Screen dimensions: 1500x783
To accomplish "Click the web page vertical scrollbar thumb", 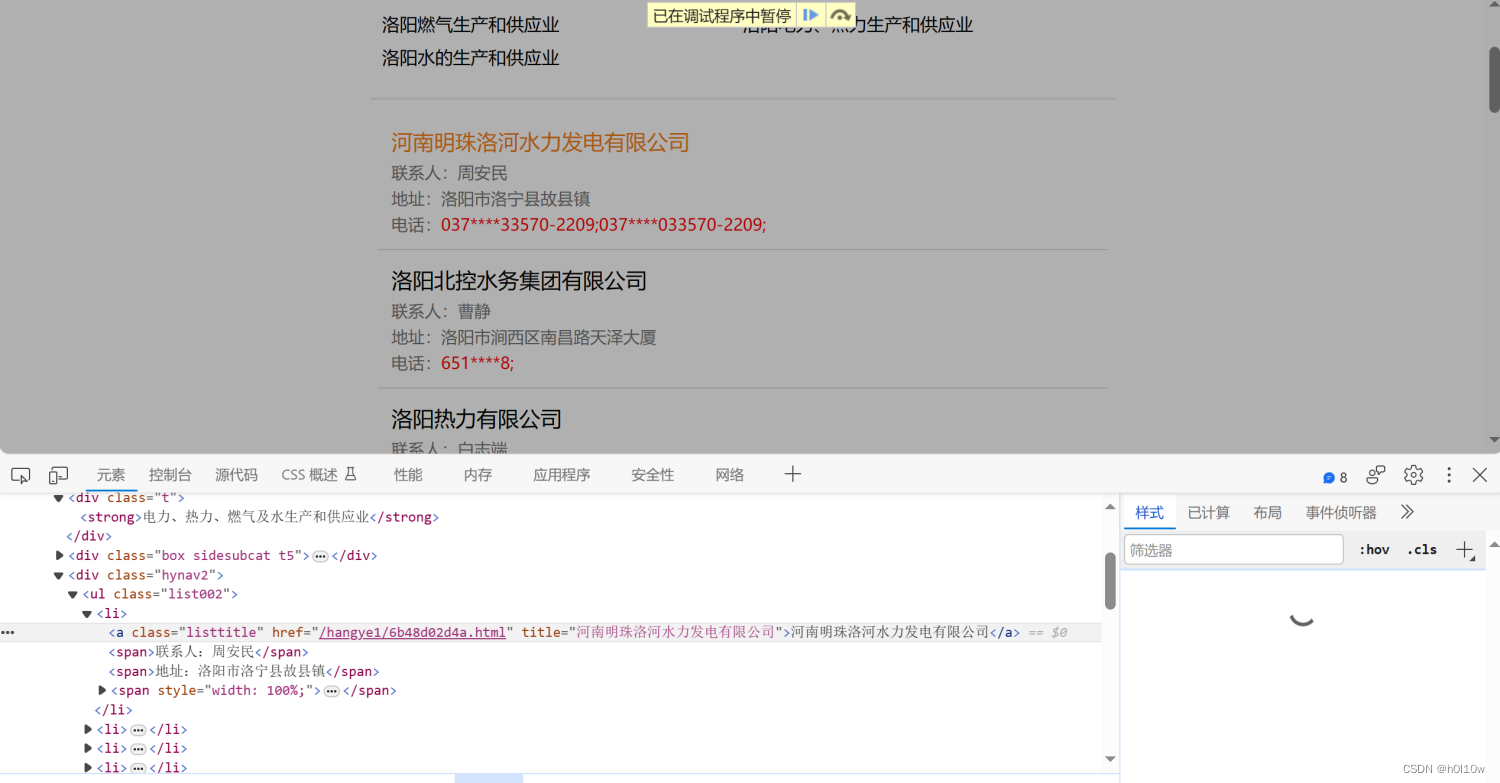I will [1494, 78].
